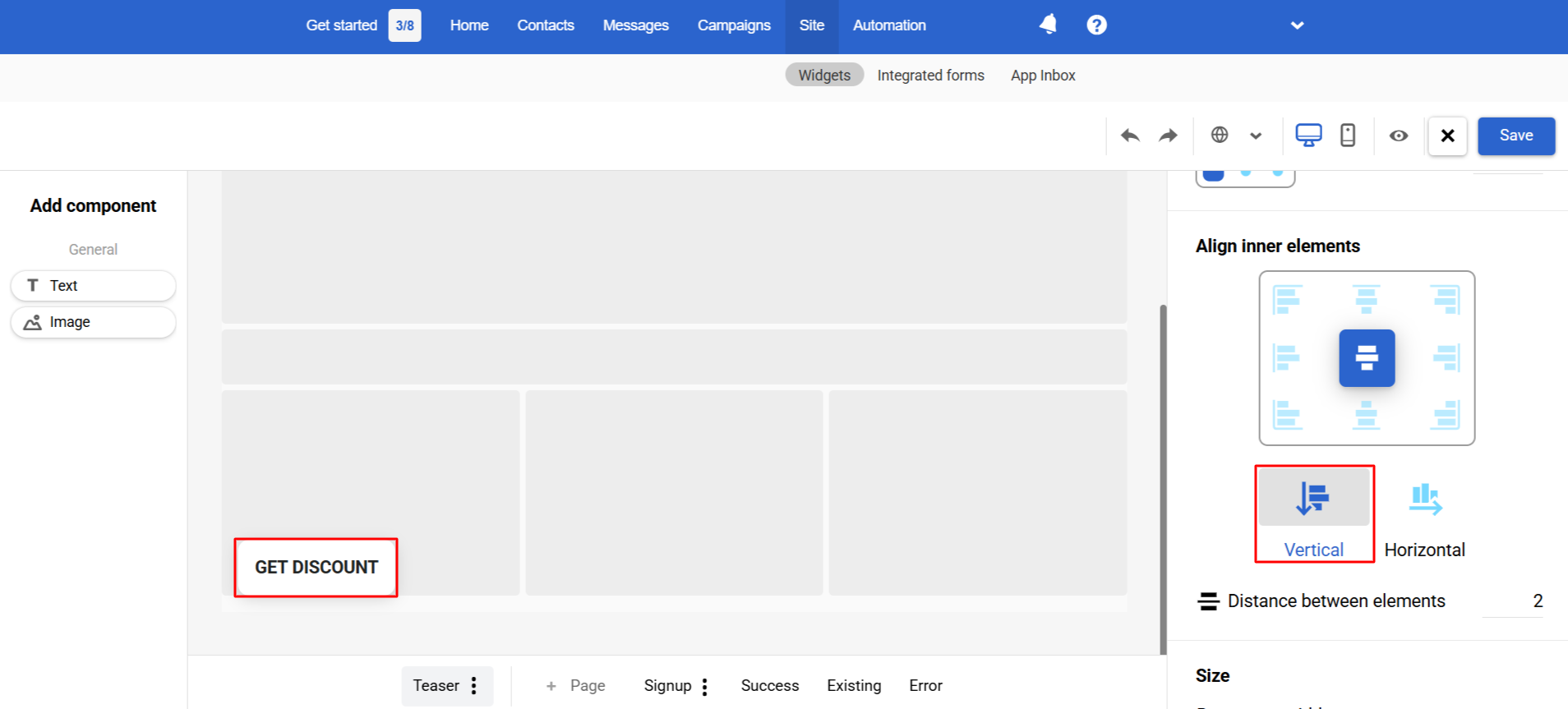Click the undo arrow

point(1130,136)
